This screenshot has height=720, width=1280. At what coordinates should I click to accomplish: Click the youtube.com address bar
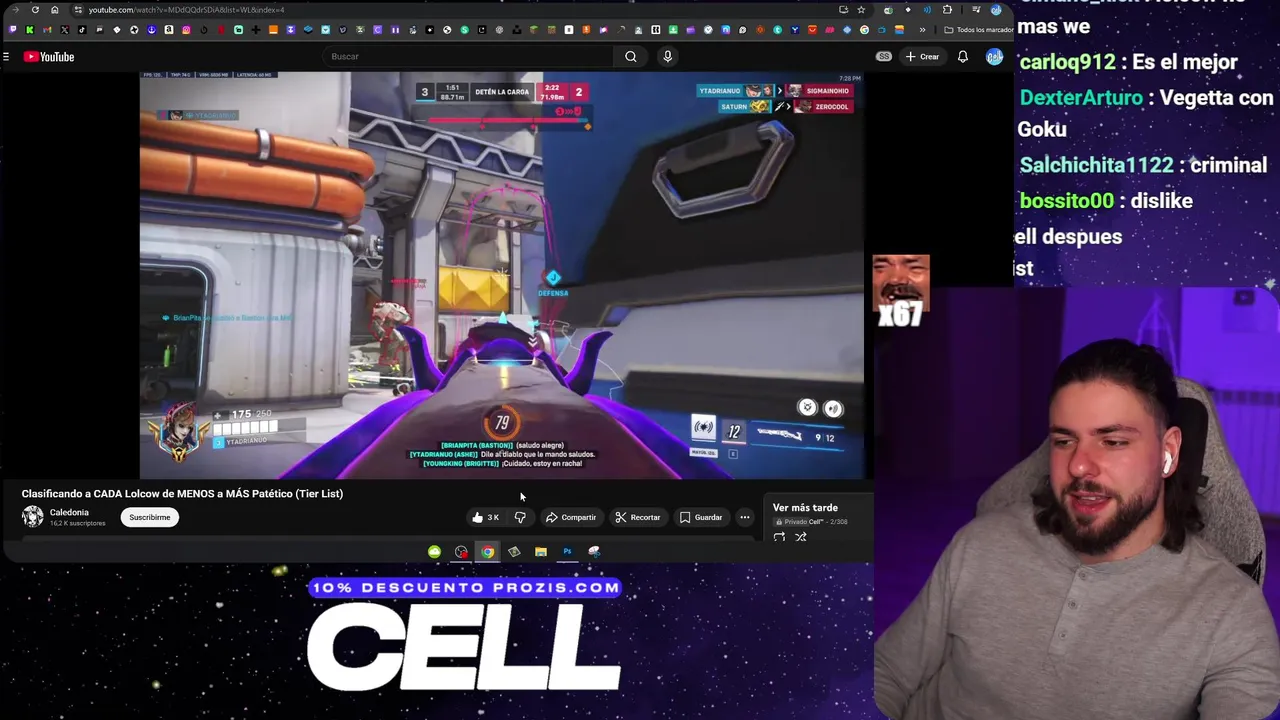450,10
